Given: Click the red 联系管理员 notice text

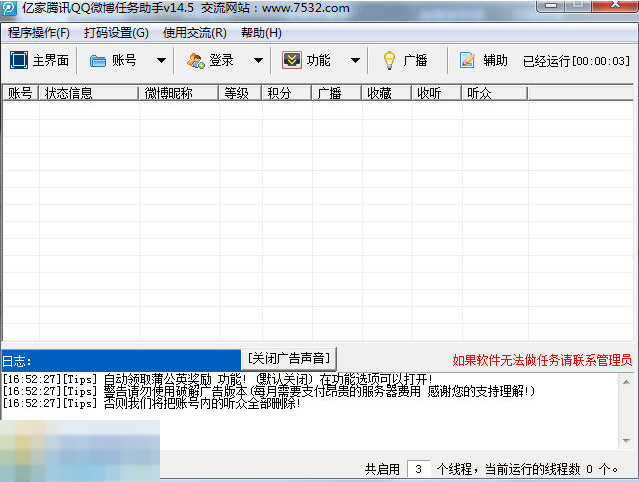Looking at the screenshot, I should 541,360.
